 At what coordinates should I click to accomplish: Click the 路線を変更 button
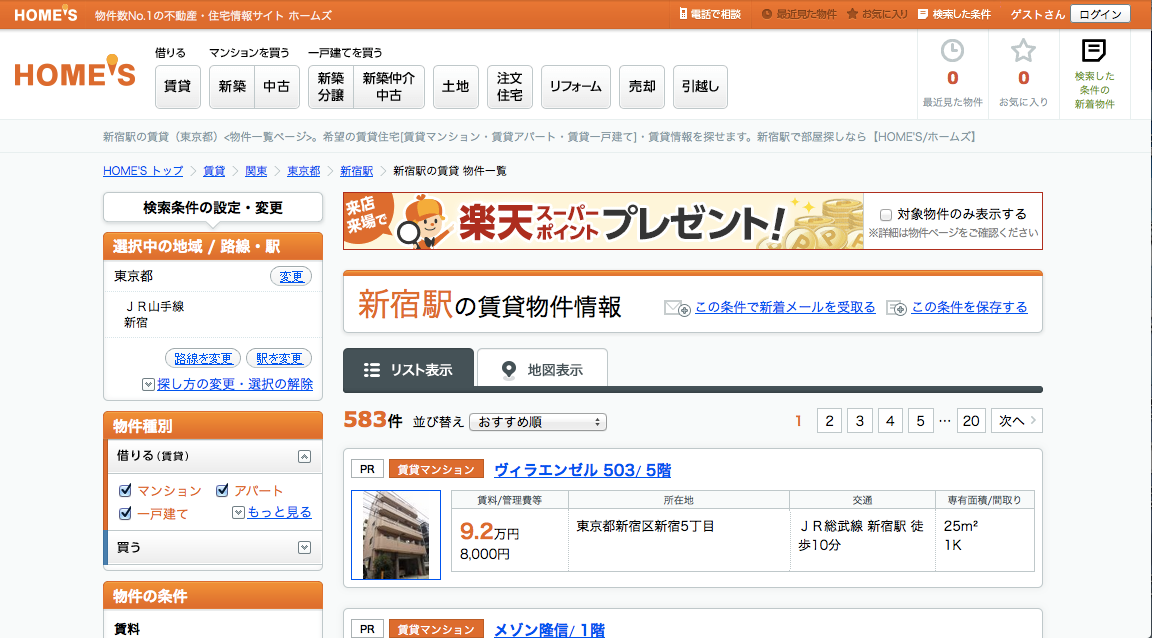203,358
